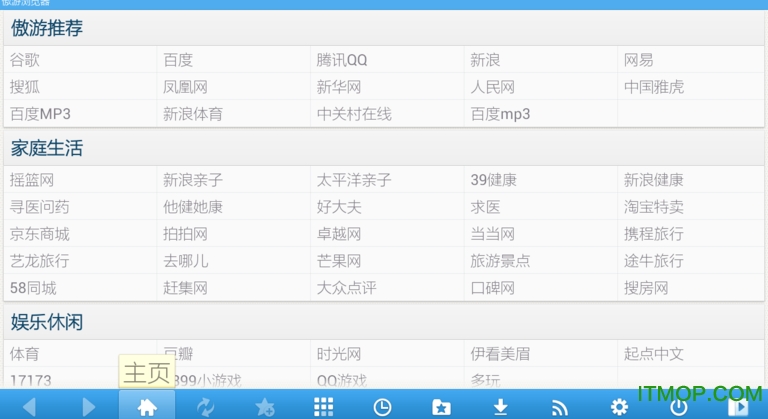Tap the home icon in bottom toolbar
The width and height of the screenshot is (768, 419).
[147, 406]
